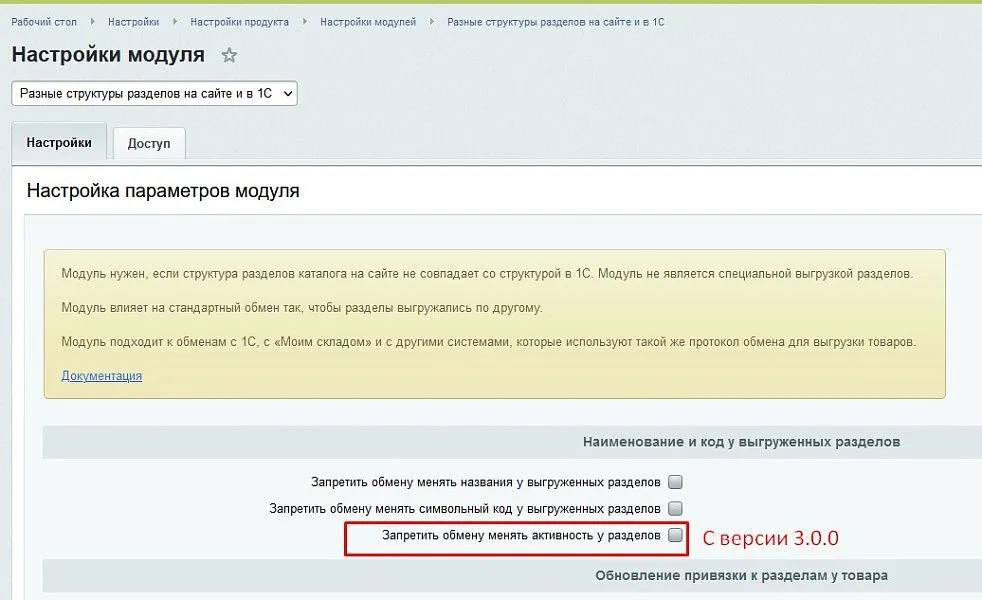Switch to the Доступ tab

149,142
